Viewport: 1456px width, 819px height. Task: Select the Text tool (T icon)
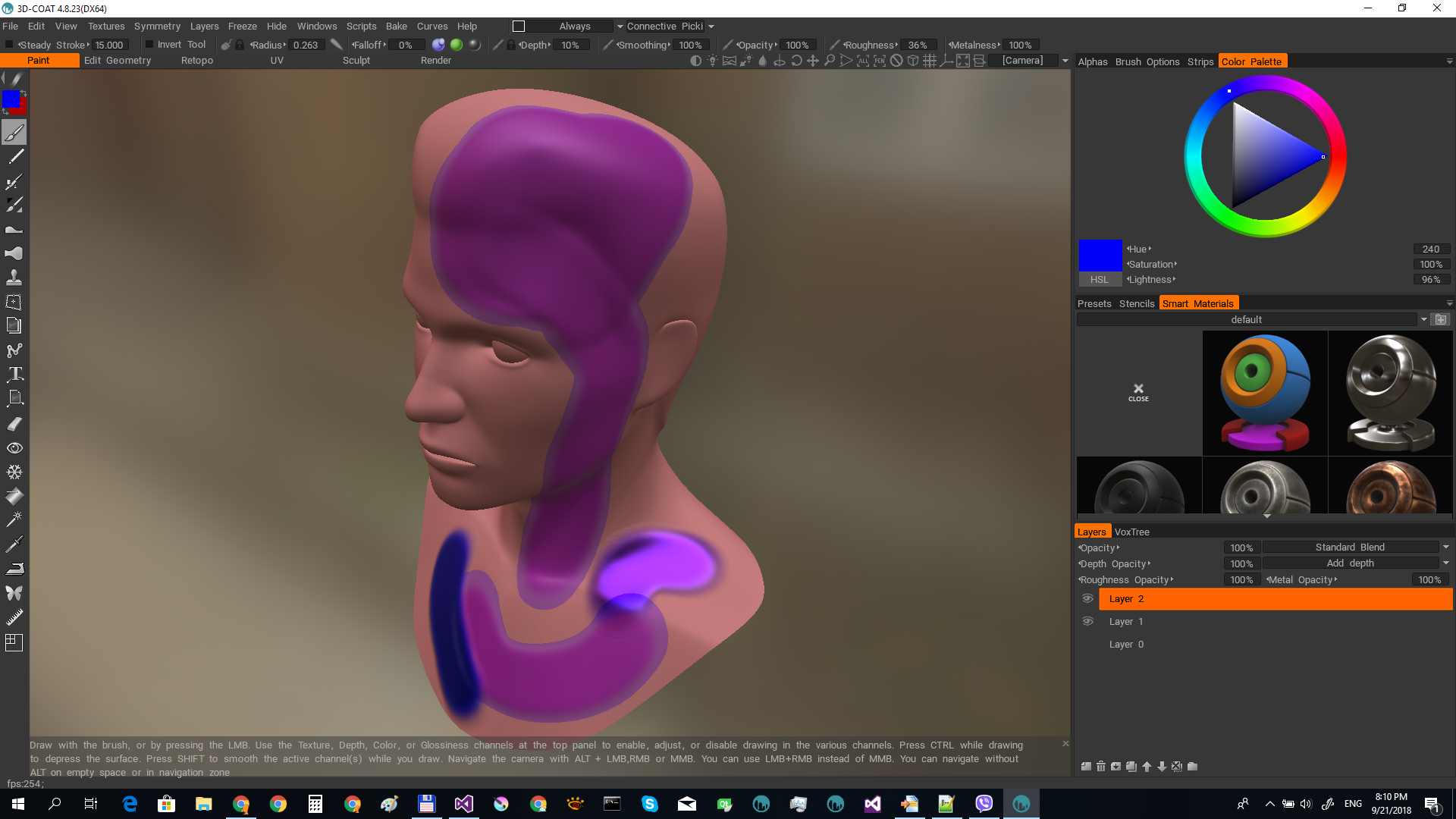pos(14,374)
